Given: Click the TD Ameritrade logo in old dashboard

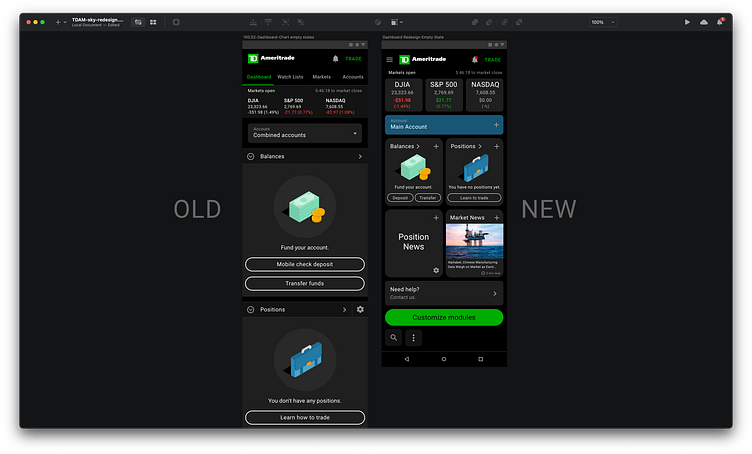Looking at the screenshot, I should [x=271, y=58].
